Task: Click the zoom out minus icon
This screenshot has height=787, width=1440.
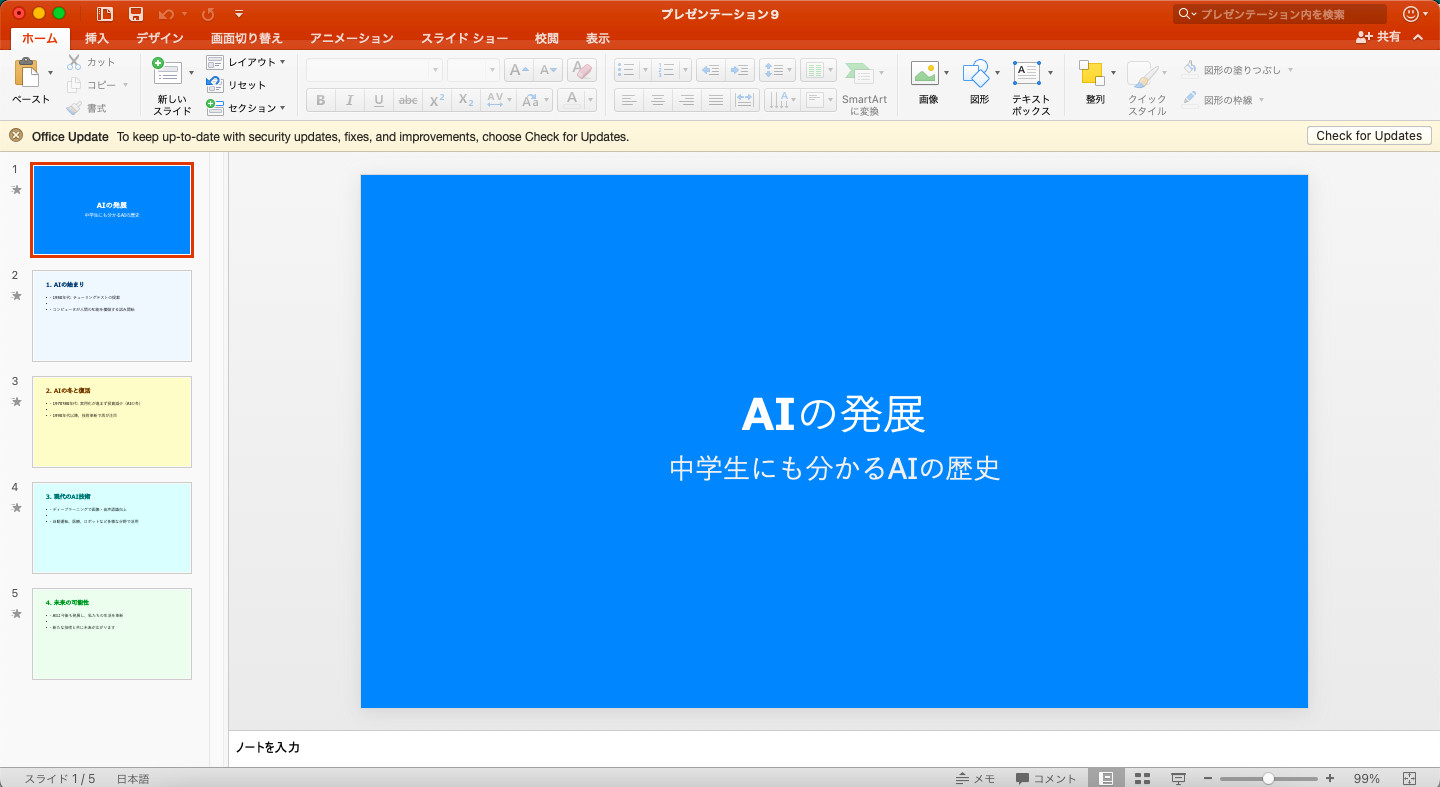Action: click(x=1208, y=778)
